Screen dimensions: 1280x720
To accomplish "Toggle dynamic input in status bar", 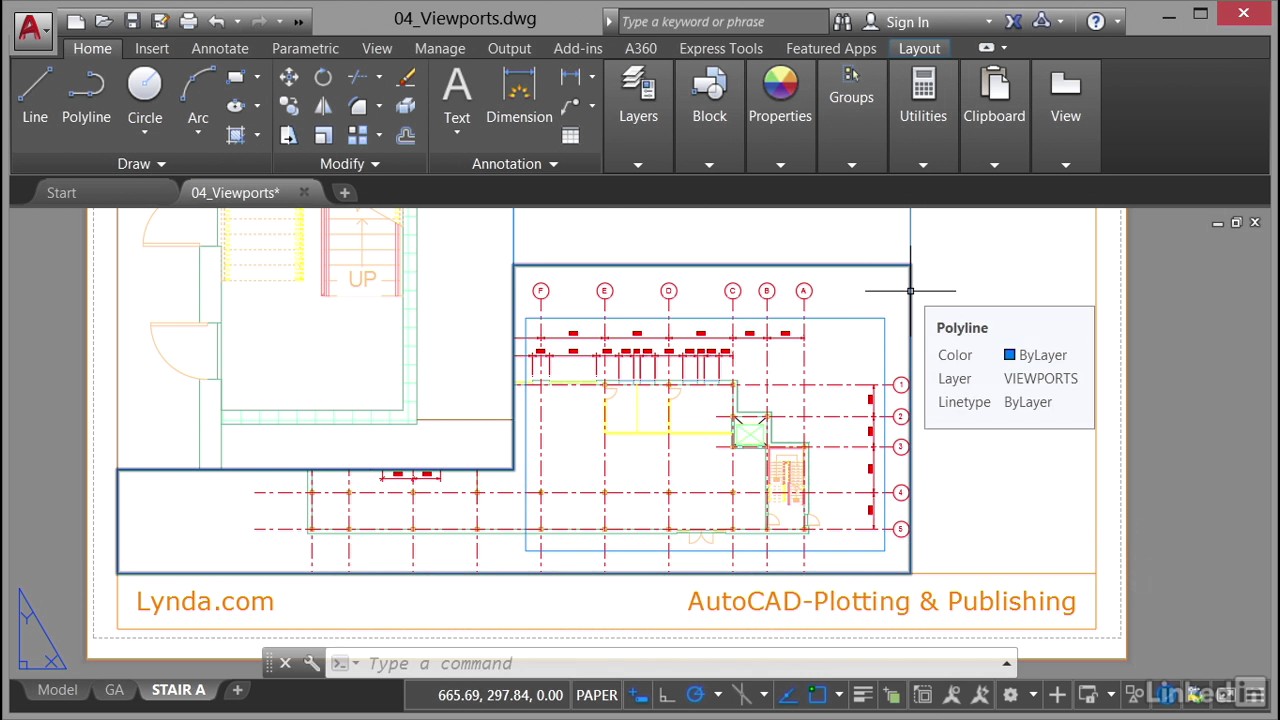I will (x=640, y=695).
